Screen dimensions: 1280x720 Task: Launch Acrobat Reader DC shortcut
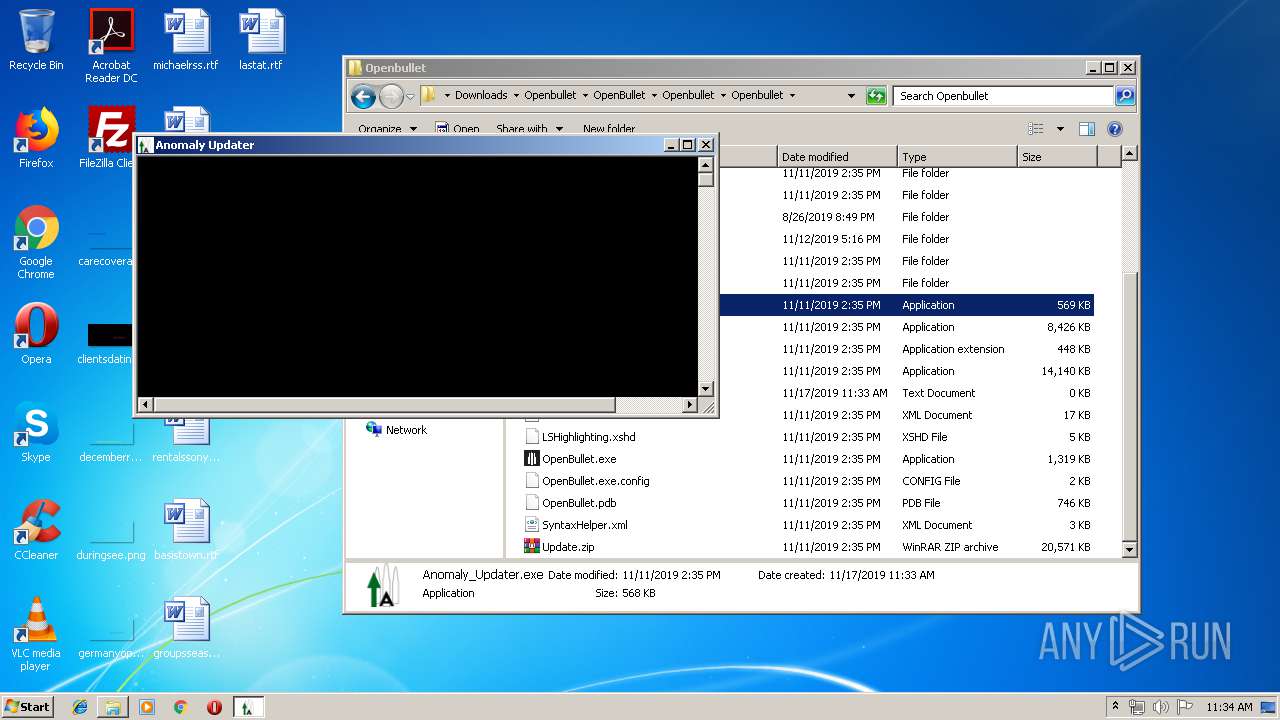pyautogui.click(x=111, y=46)
